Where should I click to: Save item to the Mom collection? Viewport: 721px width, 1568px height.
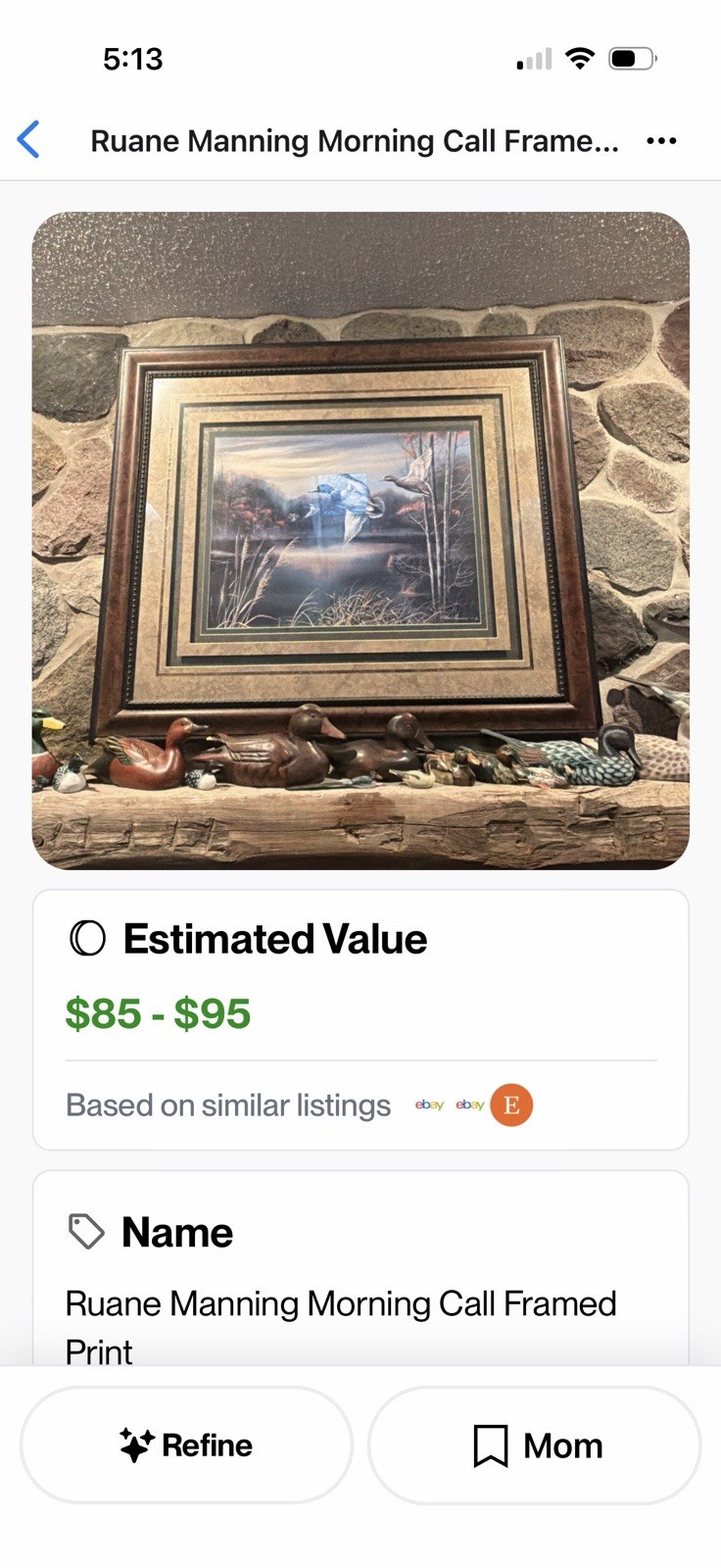click(x=535, y=1445)
